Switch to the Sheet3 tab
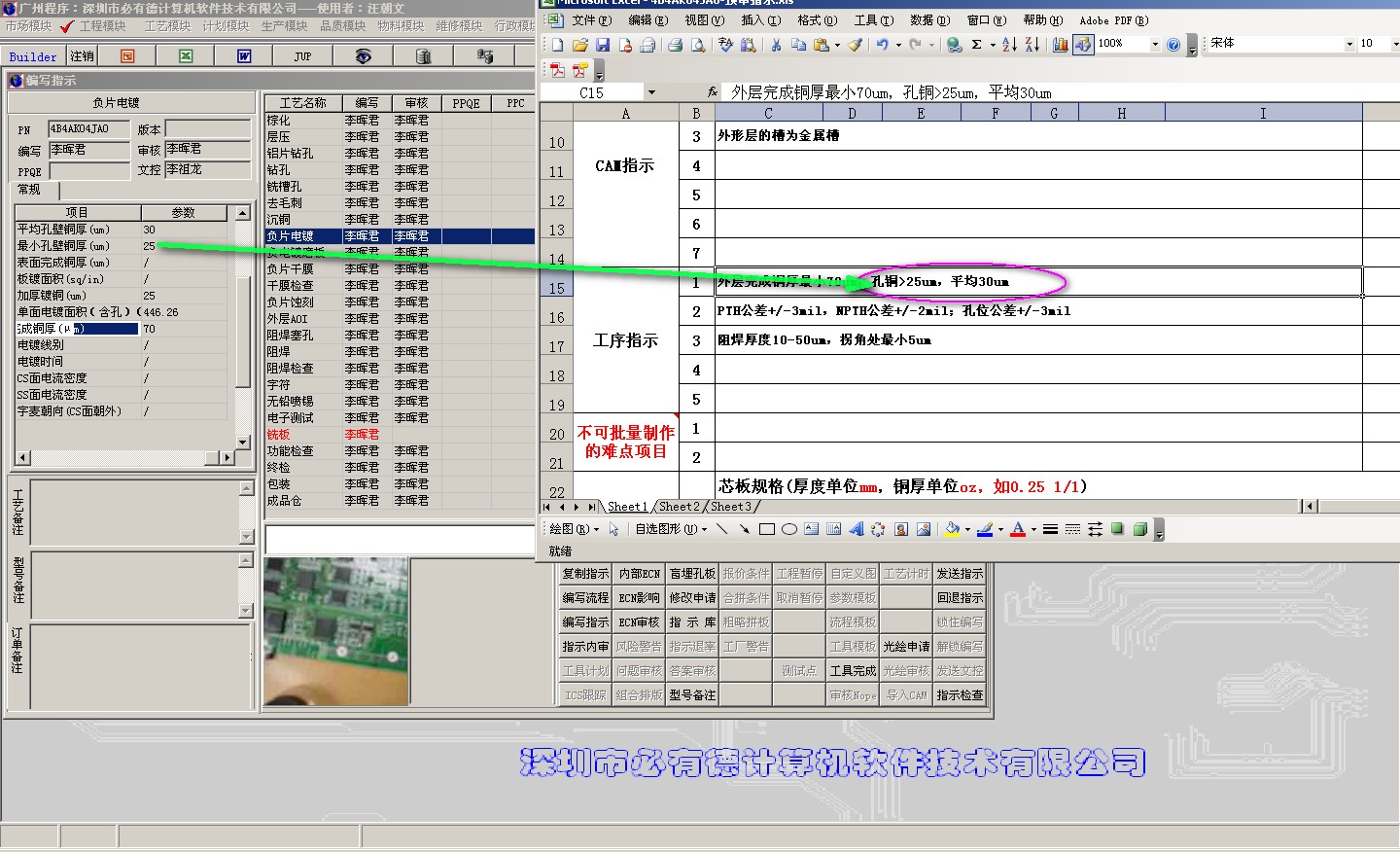 tap(731, 507)
